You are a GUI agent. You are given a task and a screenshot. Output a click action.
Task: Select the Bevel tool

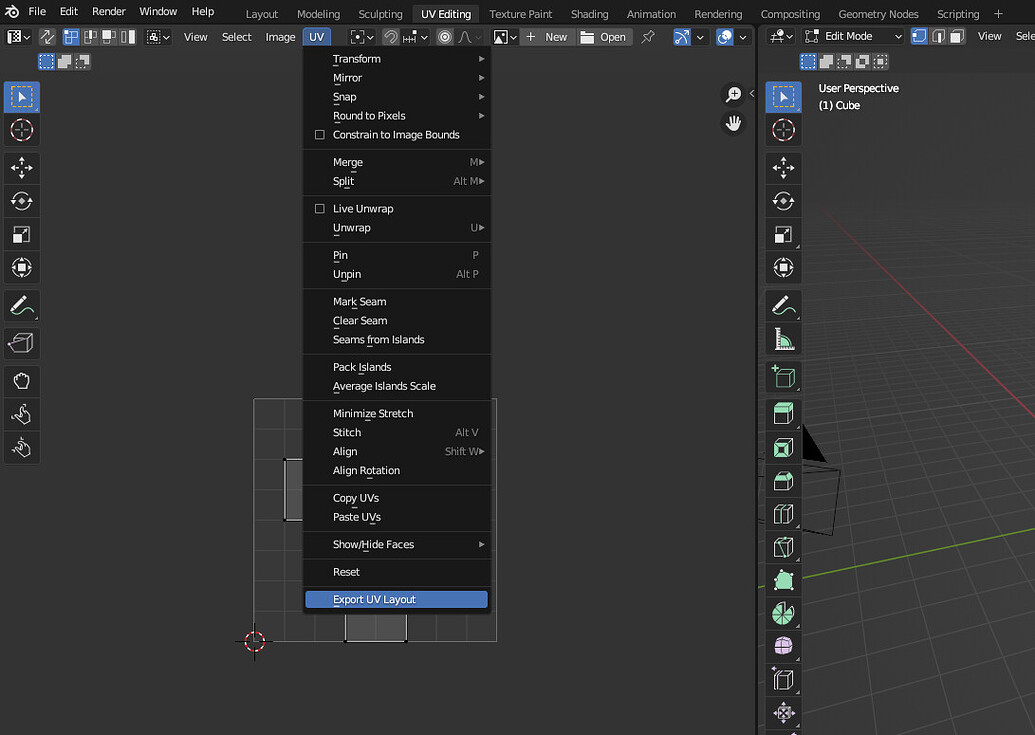784,481
